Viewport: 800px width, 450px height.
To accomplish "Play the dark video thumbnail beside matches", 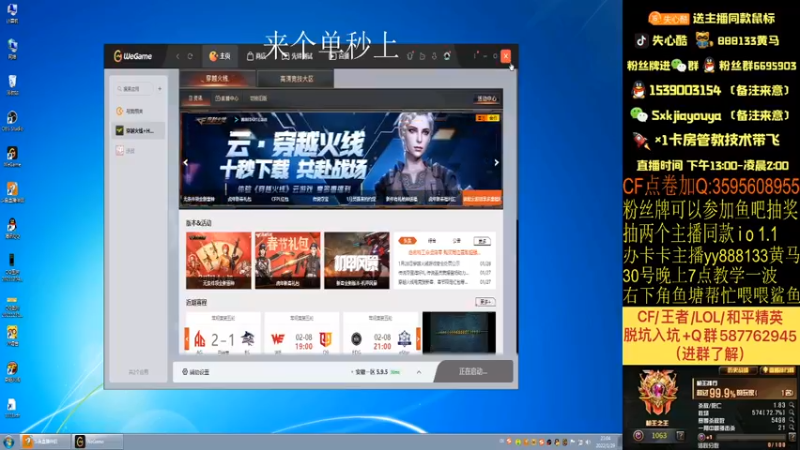I will 459,333.
